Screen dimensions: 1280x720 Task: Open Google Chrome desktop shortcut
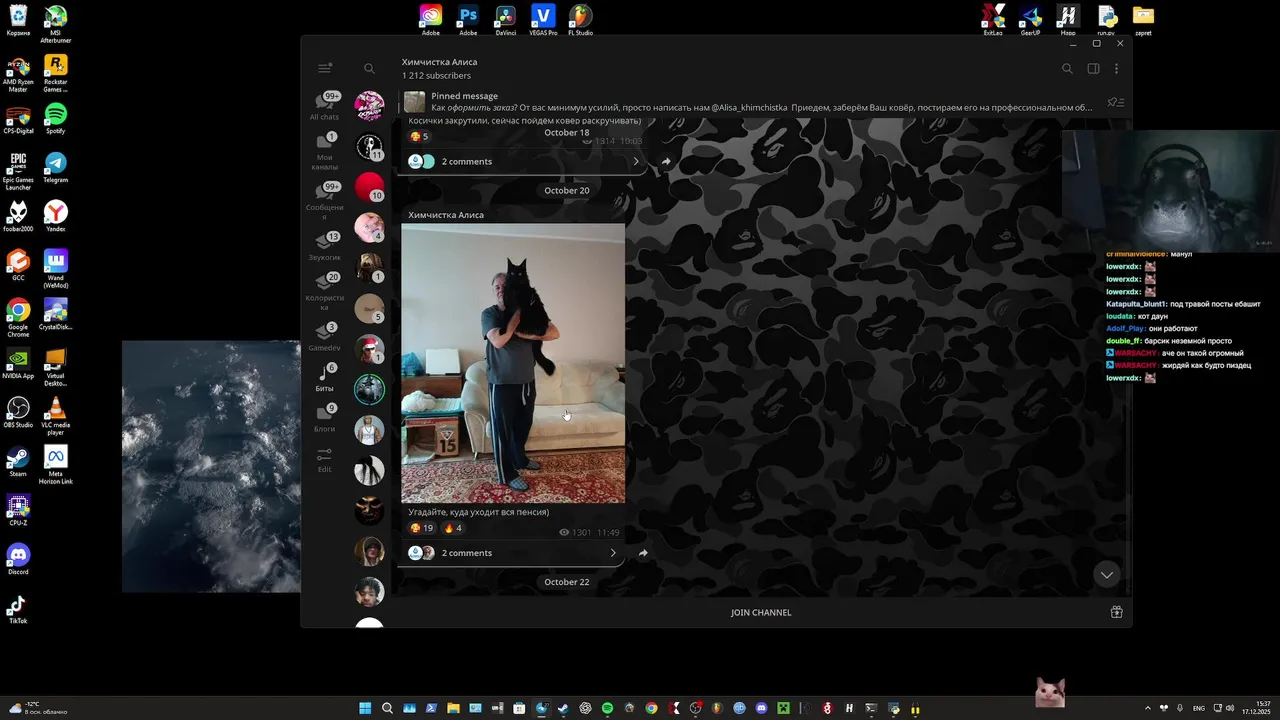18,318
